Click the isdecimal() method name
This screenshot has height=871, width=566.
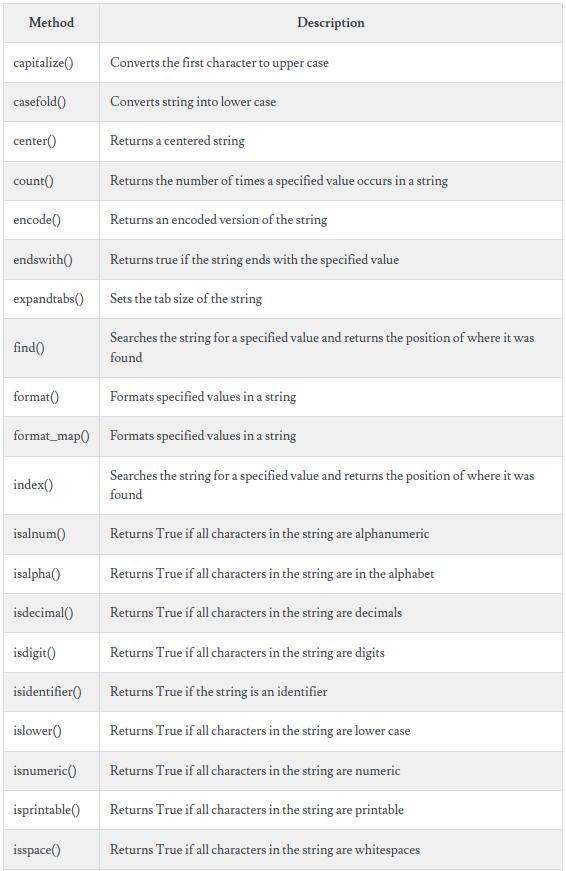pyautogui.click(x=43, y=613)
